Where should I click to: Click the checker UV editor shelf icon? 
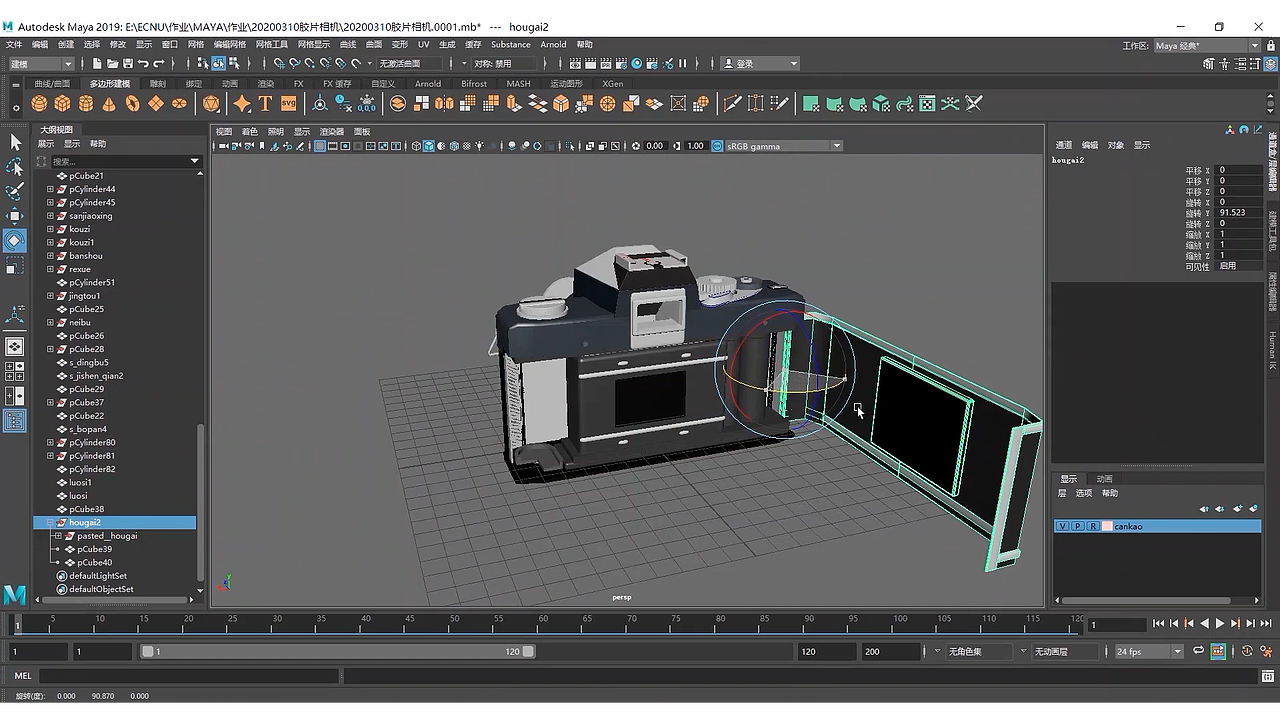927,103
